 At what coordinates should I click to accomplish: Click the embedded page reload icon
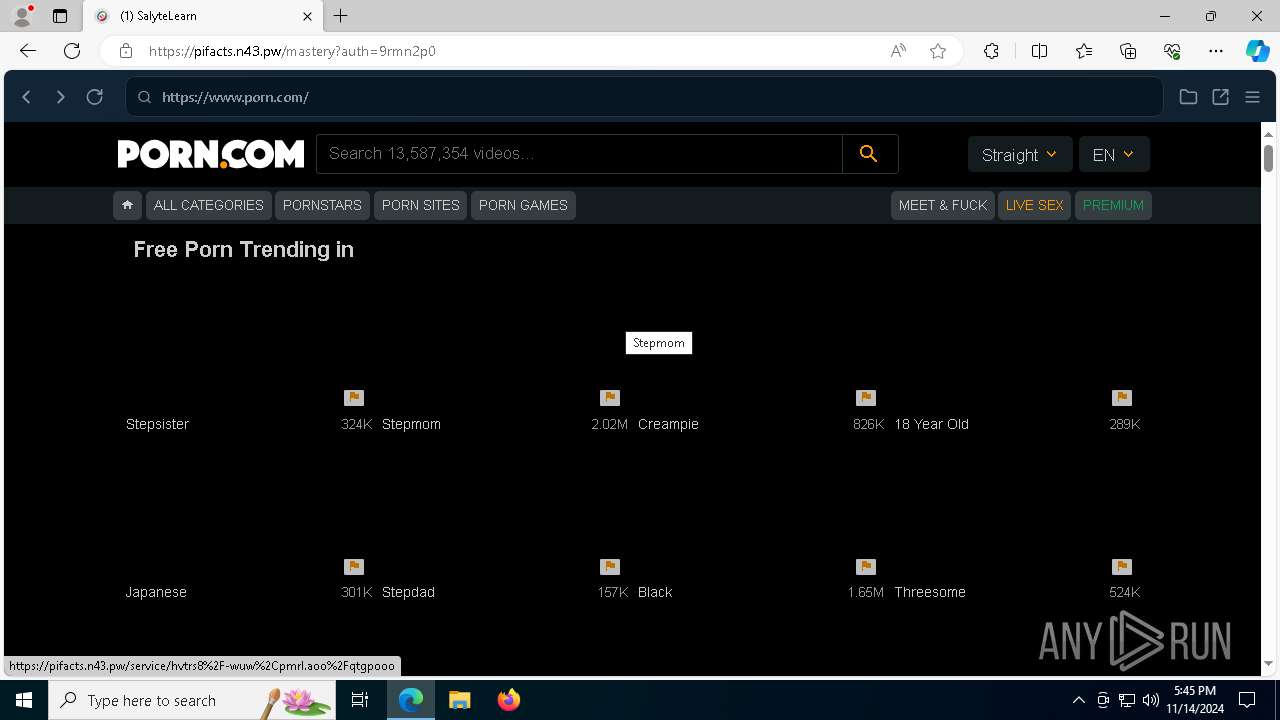coord(95,97)
